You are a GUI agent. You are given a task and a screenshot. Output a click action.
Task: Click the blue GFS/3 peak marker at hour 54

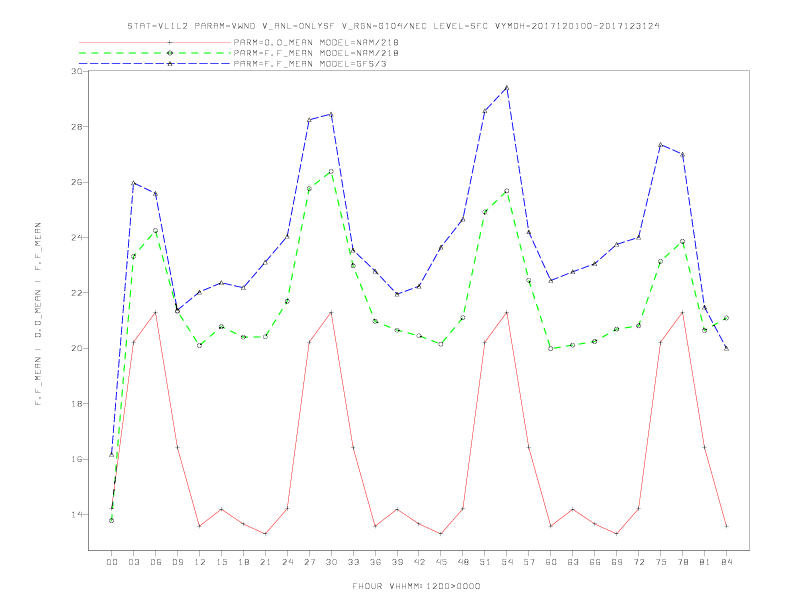(x=507, y=87)
